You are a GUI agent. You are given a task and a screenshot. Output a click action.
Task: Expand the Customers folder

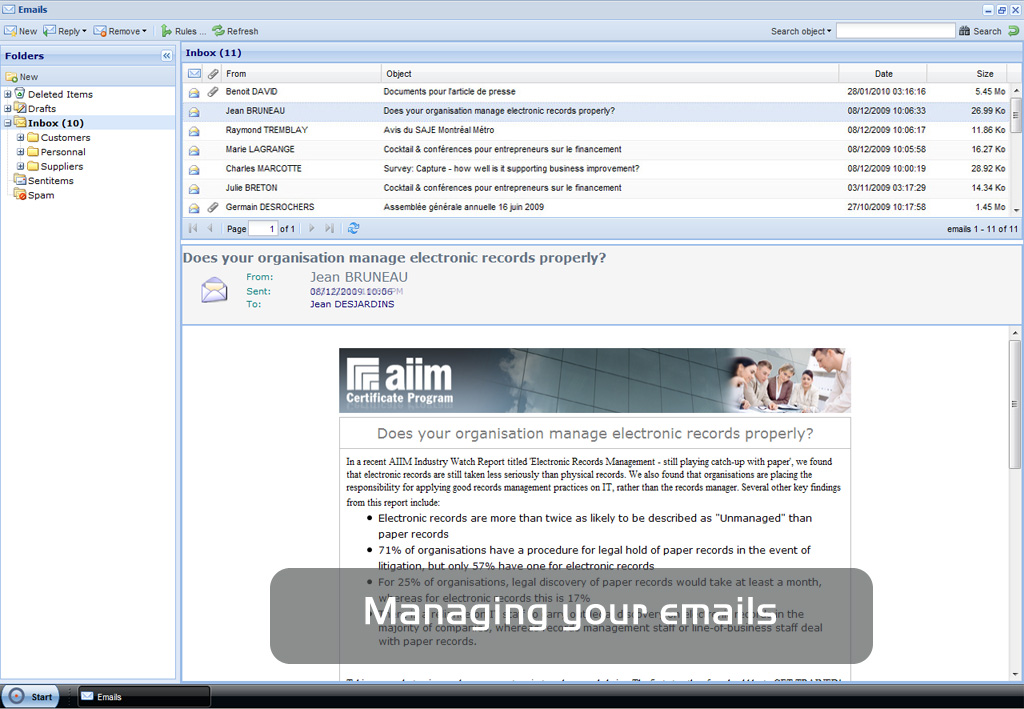click(x=20, y=138)
